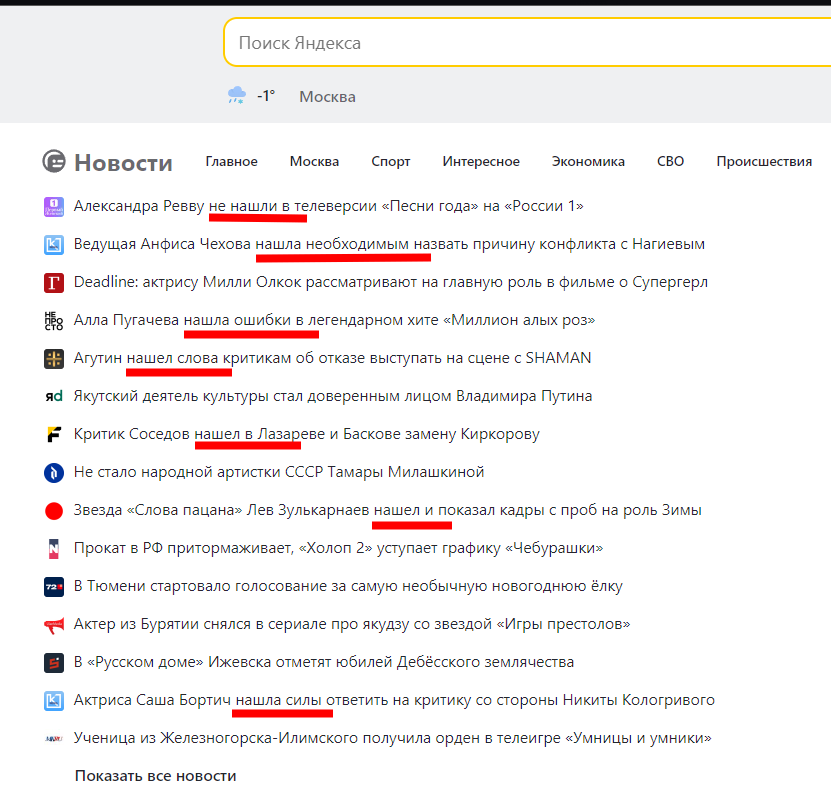Click source icon beside Агутин headline
The height and width of the screenshot is (806, 831).
click(54, 359)
